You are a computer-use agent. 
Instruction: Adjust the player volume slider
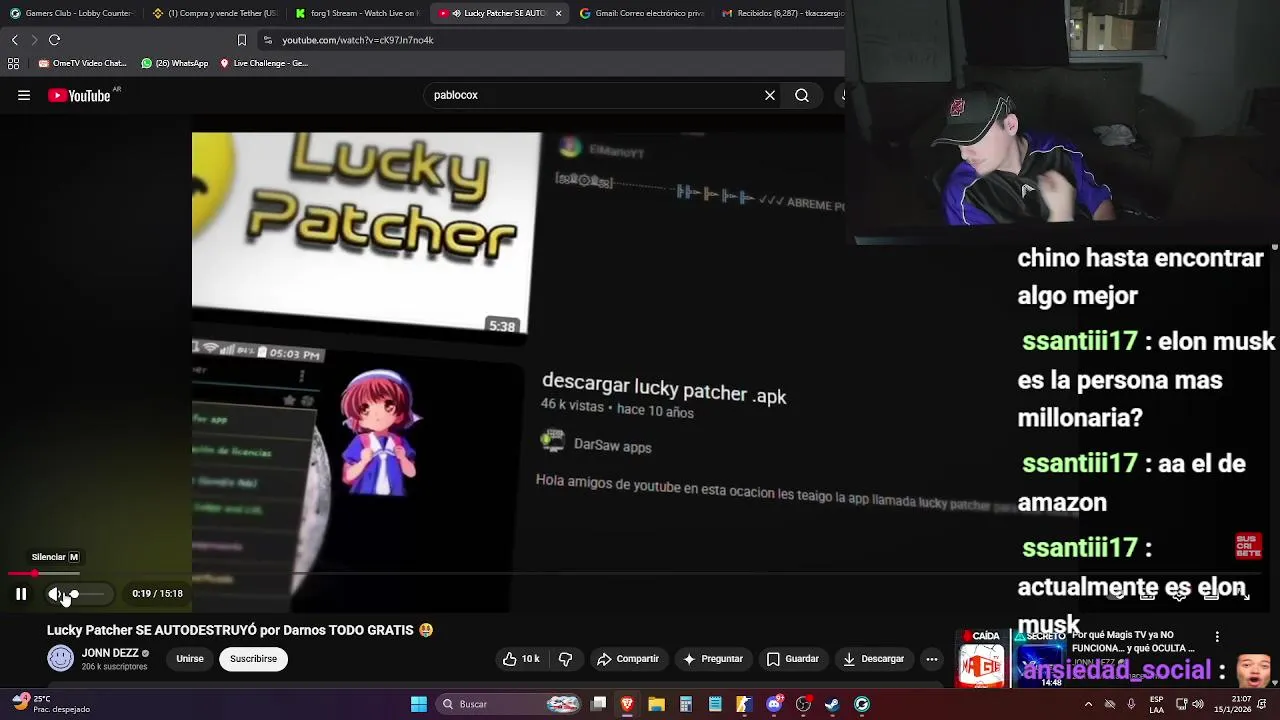tap(86, 594)
